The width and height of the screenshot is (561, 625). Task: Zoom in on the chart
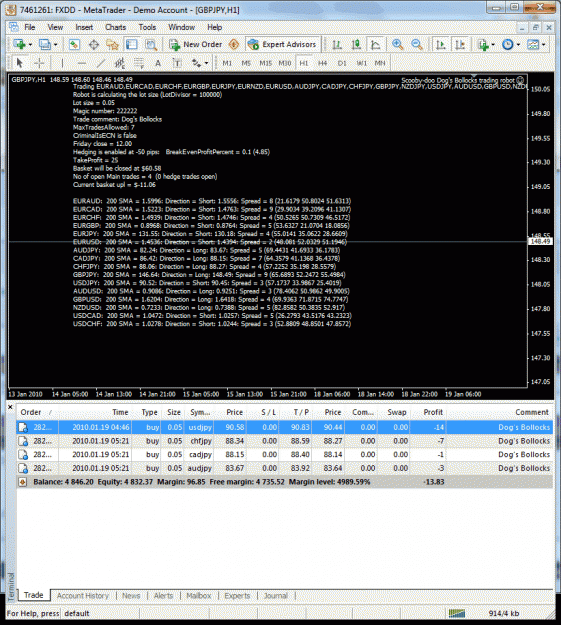pos(398,44)
